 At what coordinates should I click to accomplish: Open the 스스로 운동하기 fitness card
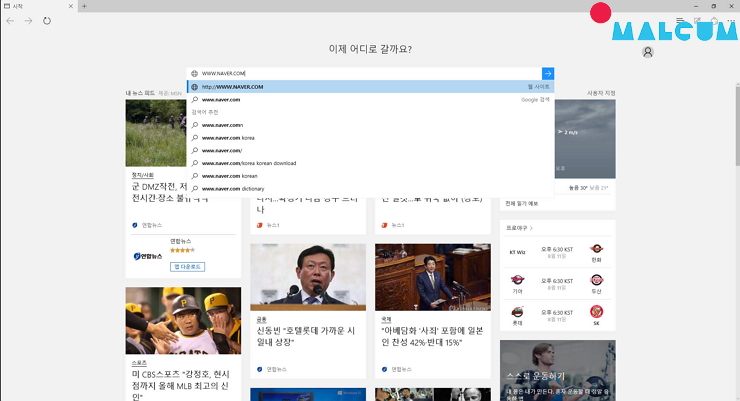(557, 371)
